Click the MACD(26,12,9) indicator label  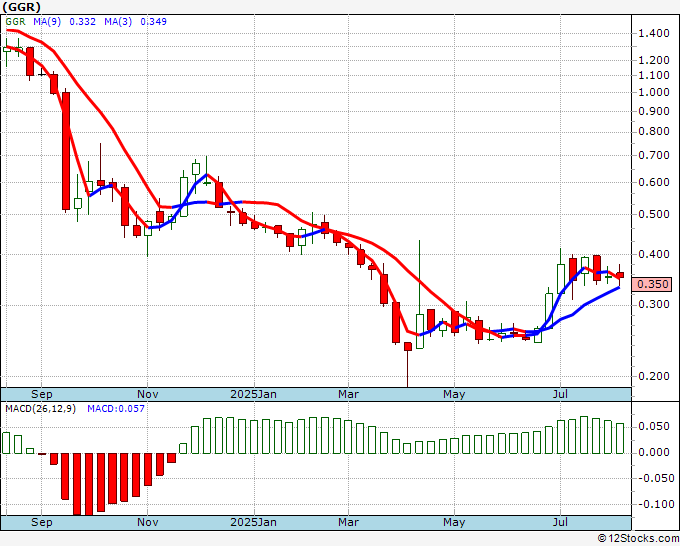(x=40, y=409)
